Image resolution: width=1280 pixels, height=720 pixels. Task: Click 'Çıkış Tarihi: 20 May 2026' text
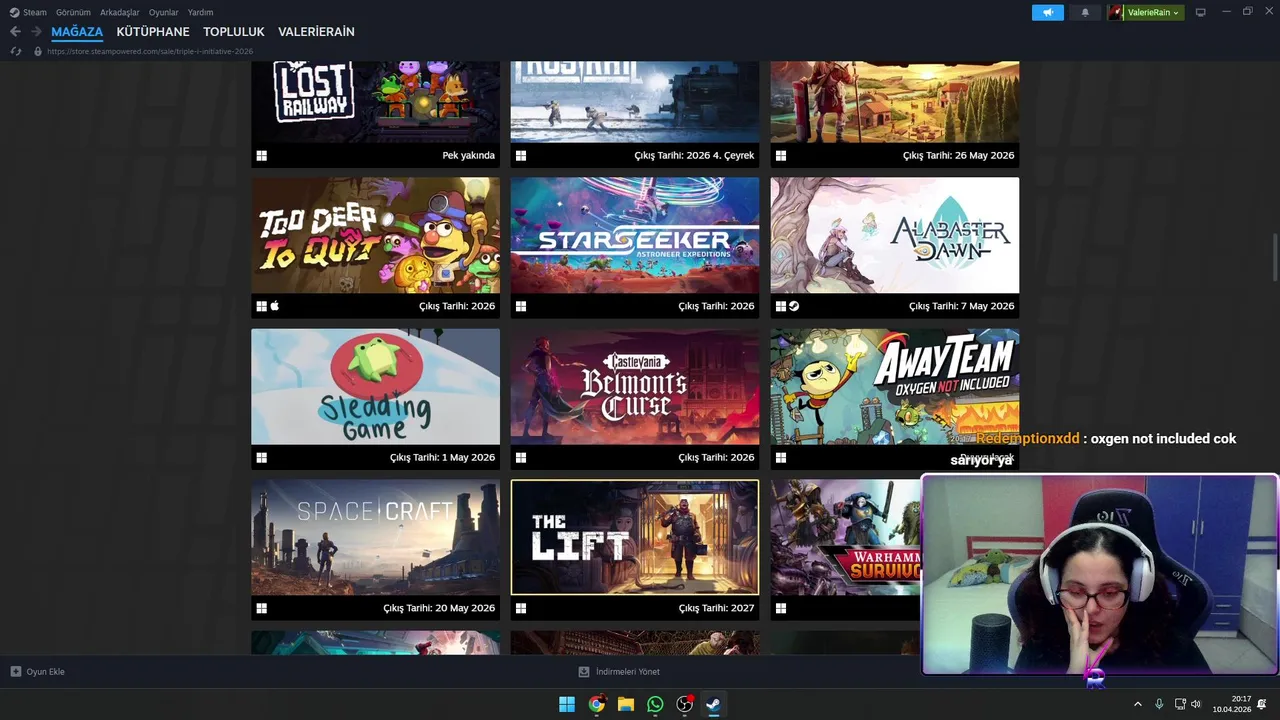point(439,608)
